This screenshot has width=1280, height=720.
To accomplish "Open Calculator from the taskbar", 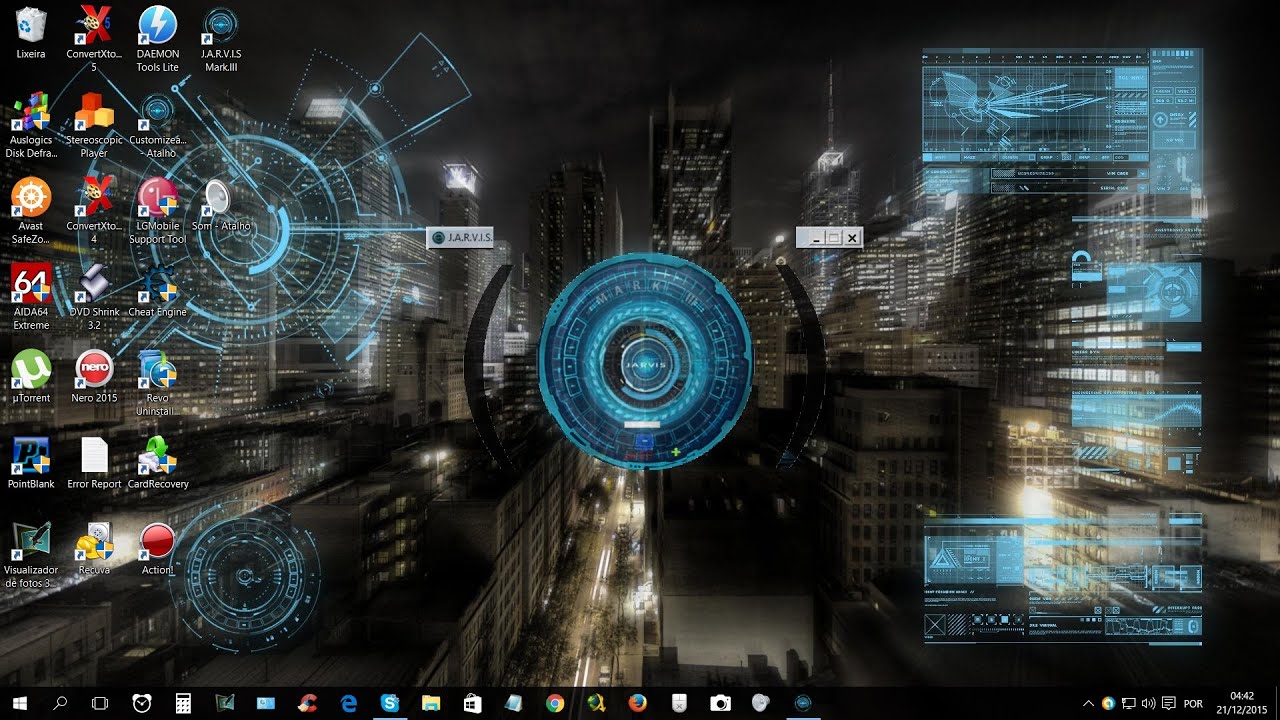I will [183, 703].
